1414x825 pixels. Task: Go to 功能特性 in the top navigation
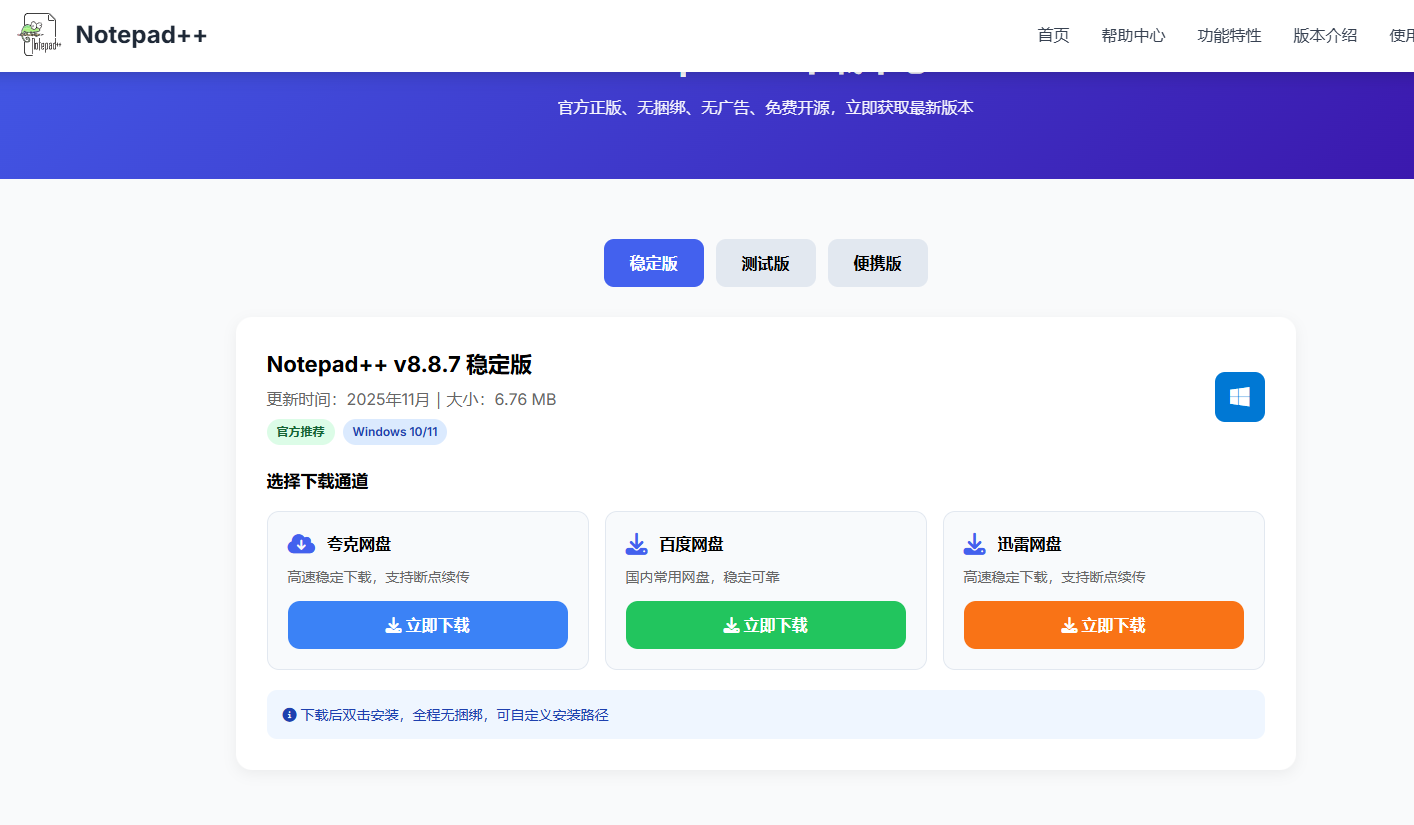coord(1229,35)
